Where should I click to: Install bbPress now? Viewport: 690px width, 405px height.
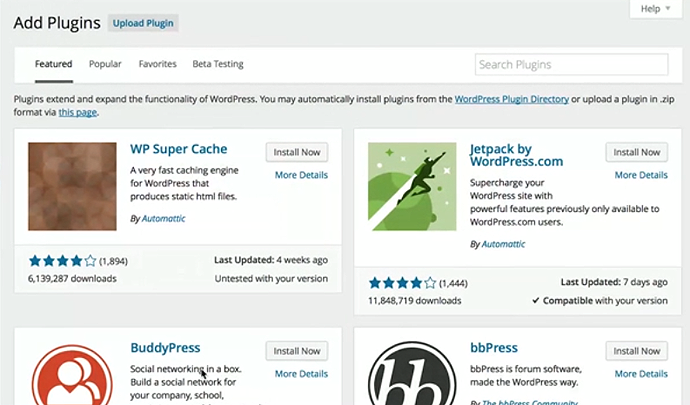[x=636, y=351]
